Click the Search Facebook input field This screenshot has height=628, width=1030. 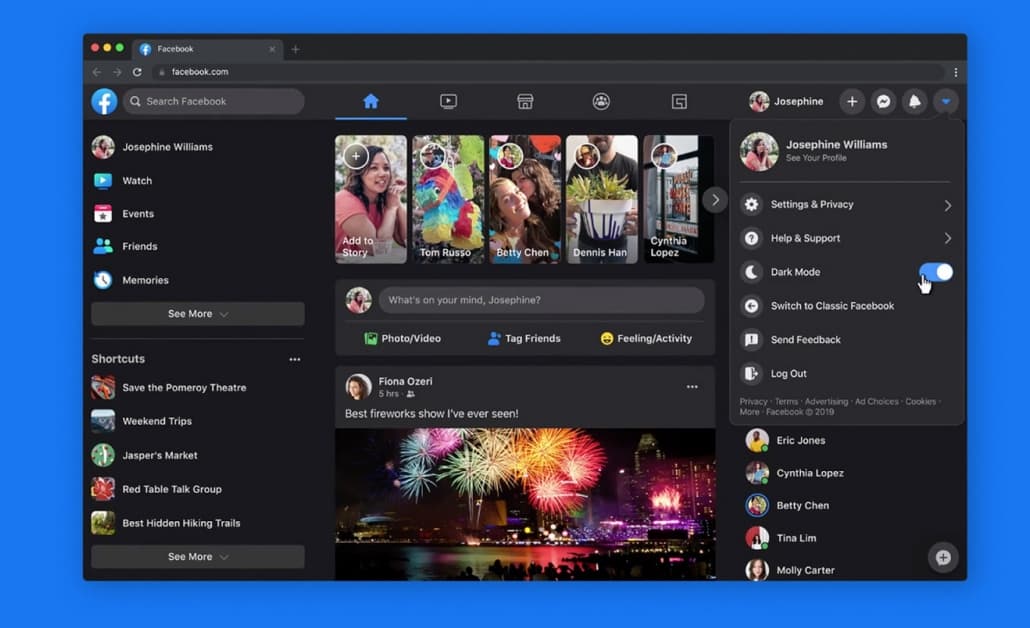[x=215, y=101]
